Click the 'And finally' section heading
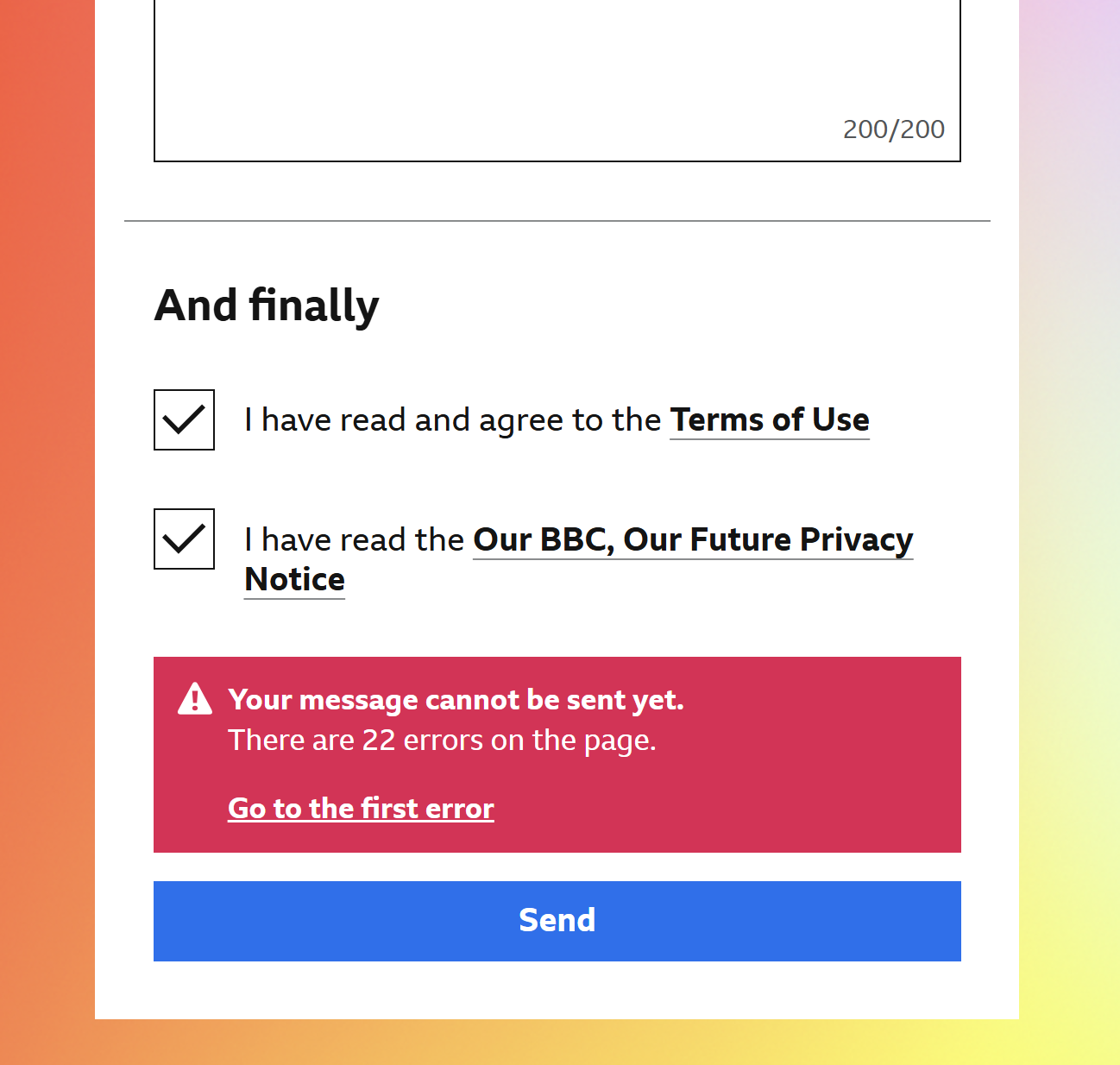Screen dimensions: 1120x1065 click(x=267, y=305)
